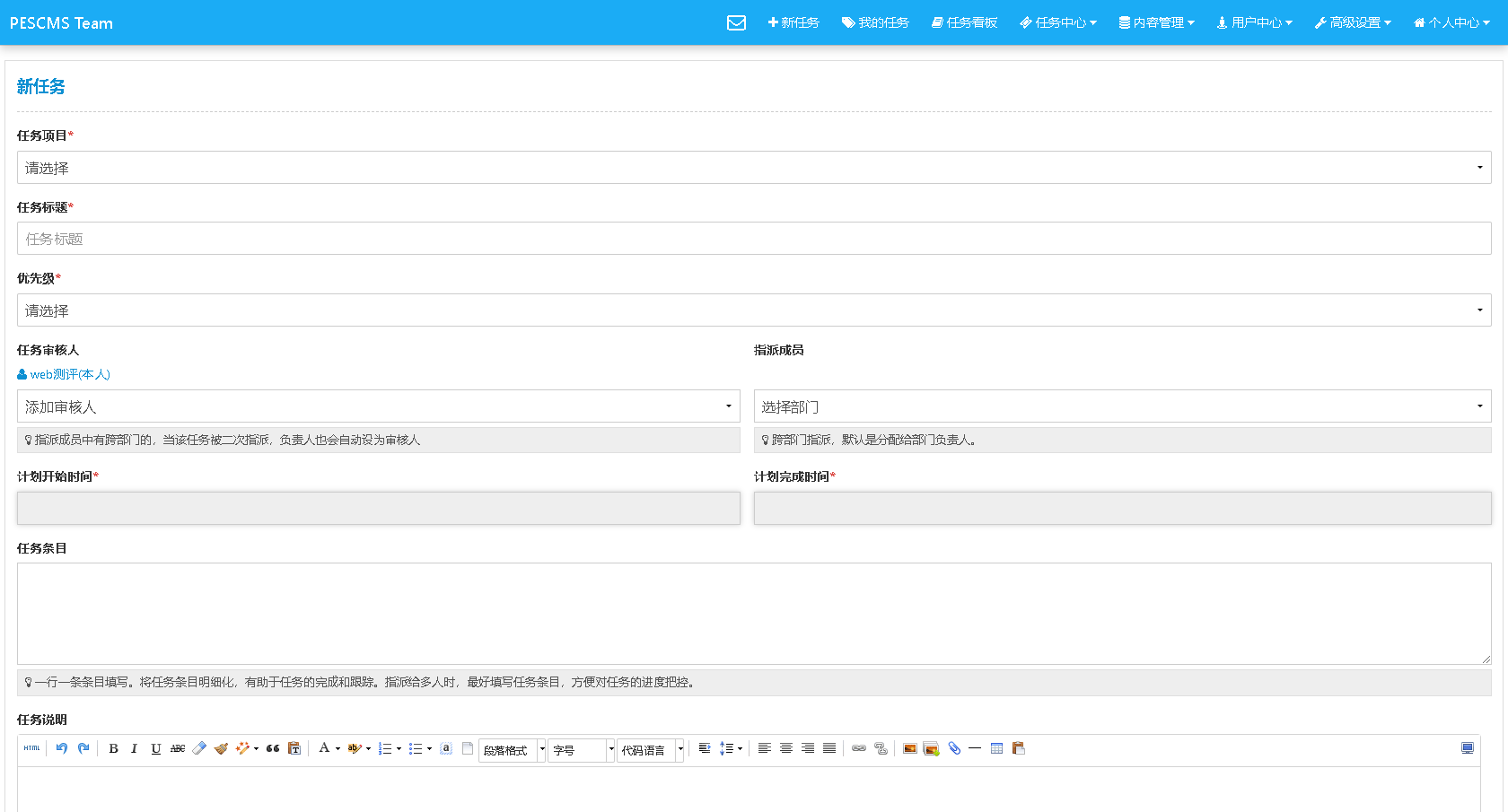
Task: Focus the 任务条目 textarea
Action: click(754, 614)
